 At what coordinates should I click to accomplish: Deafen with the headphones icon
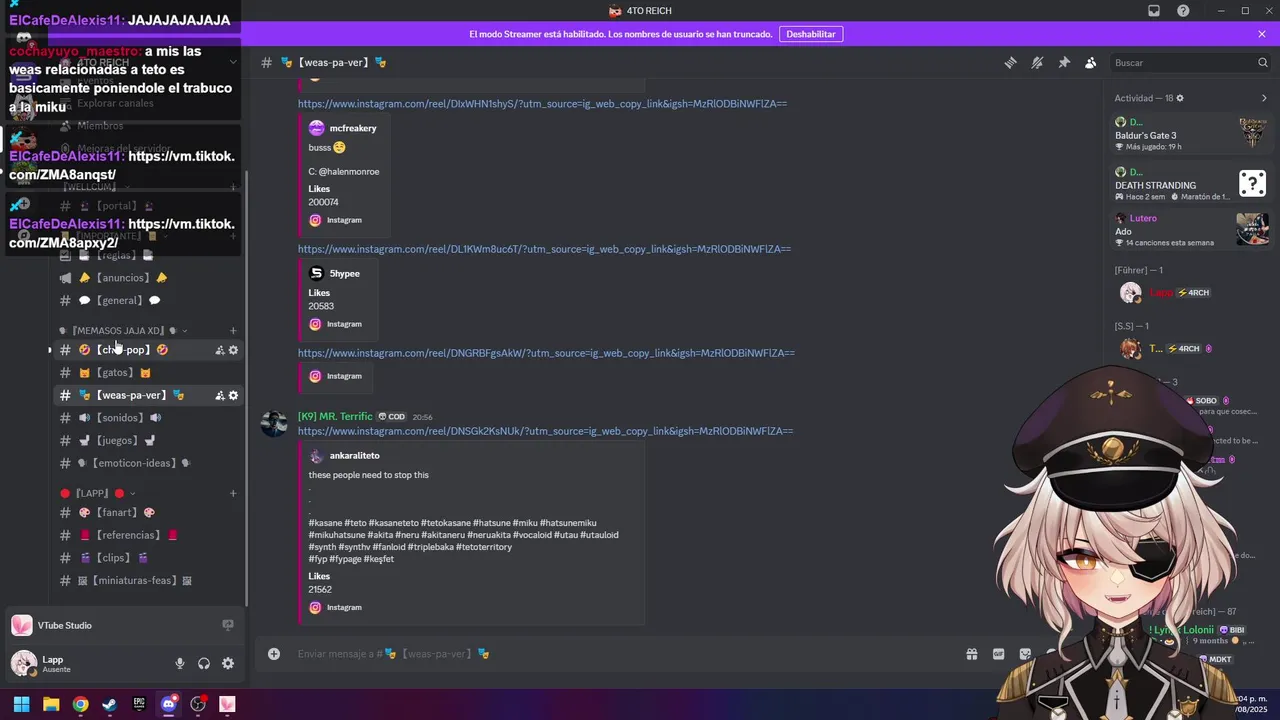click(x=204, y=663)
